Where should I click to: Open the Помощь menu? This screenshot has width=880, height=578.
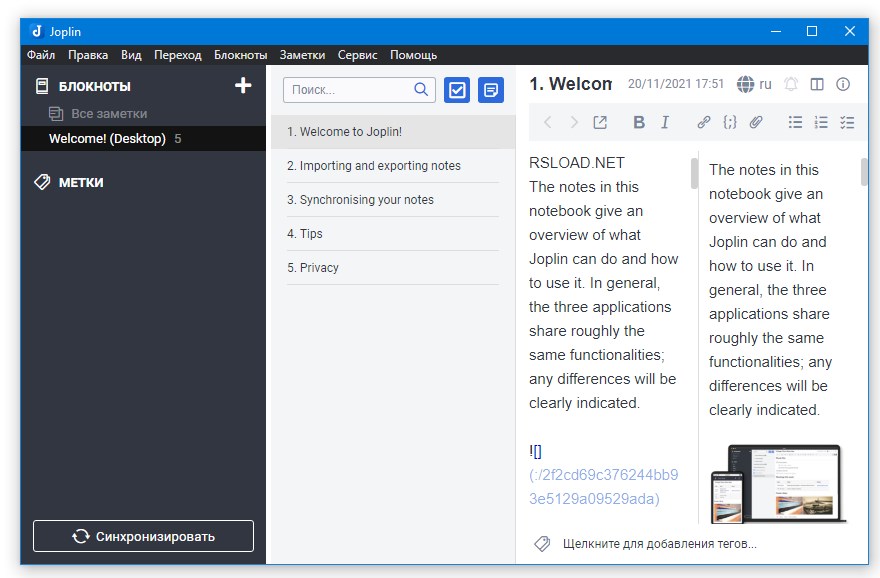click(414, 55)
